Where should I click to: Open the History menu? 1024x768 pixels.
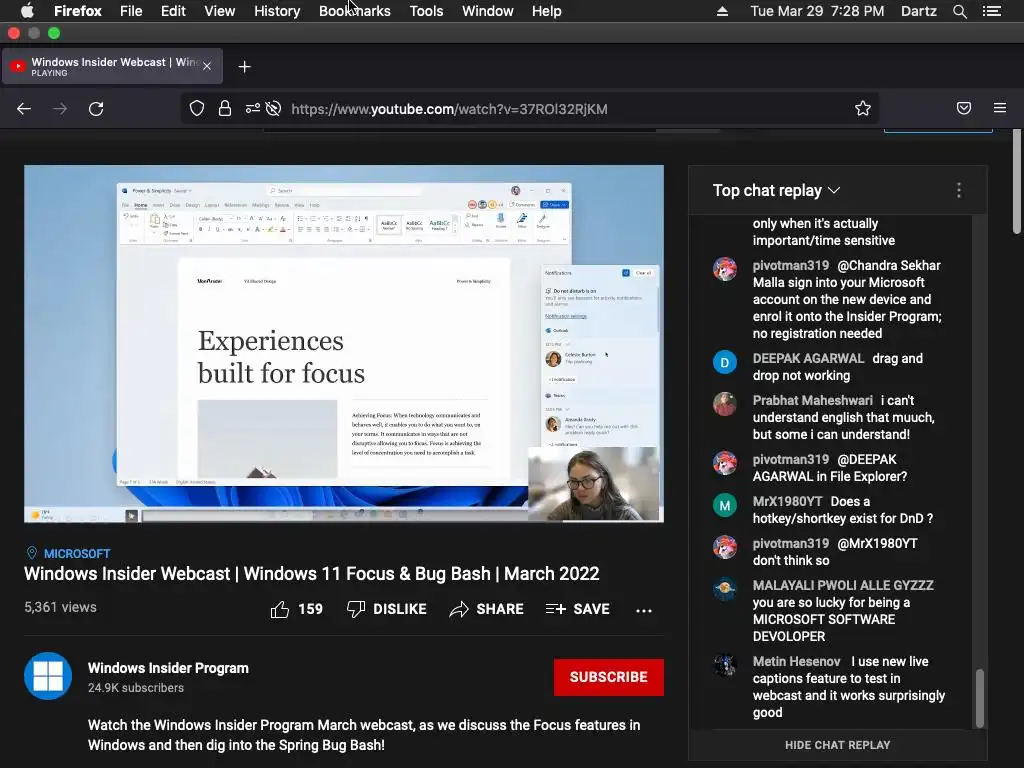point(277,11)
